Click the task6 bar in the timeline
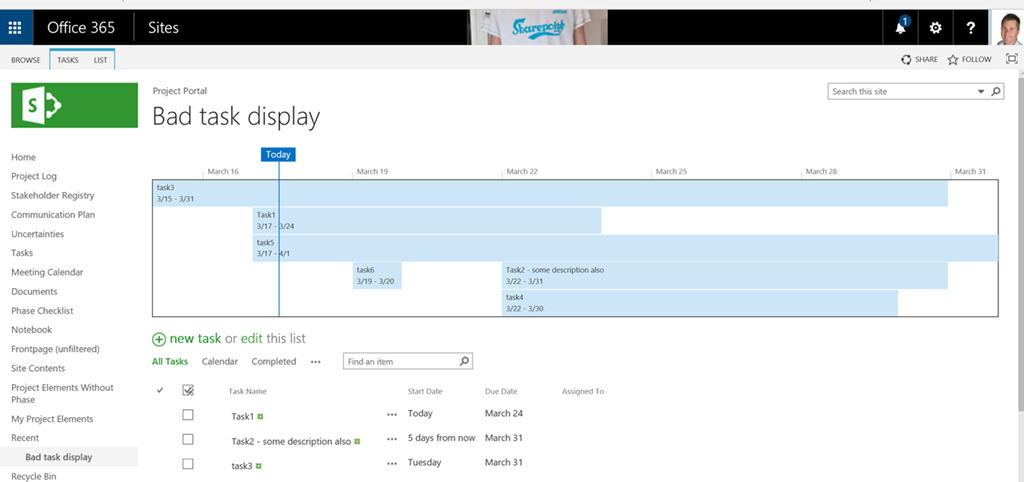The width and height of the screenshot is (1024, 482). coord(376,275)
